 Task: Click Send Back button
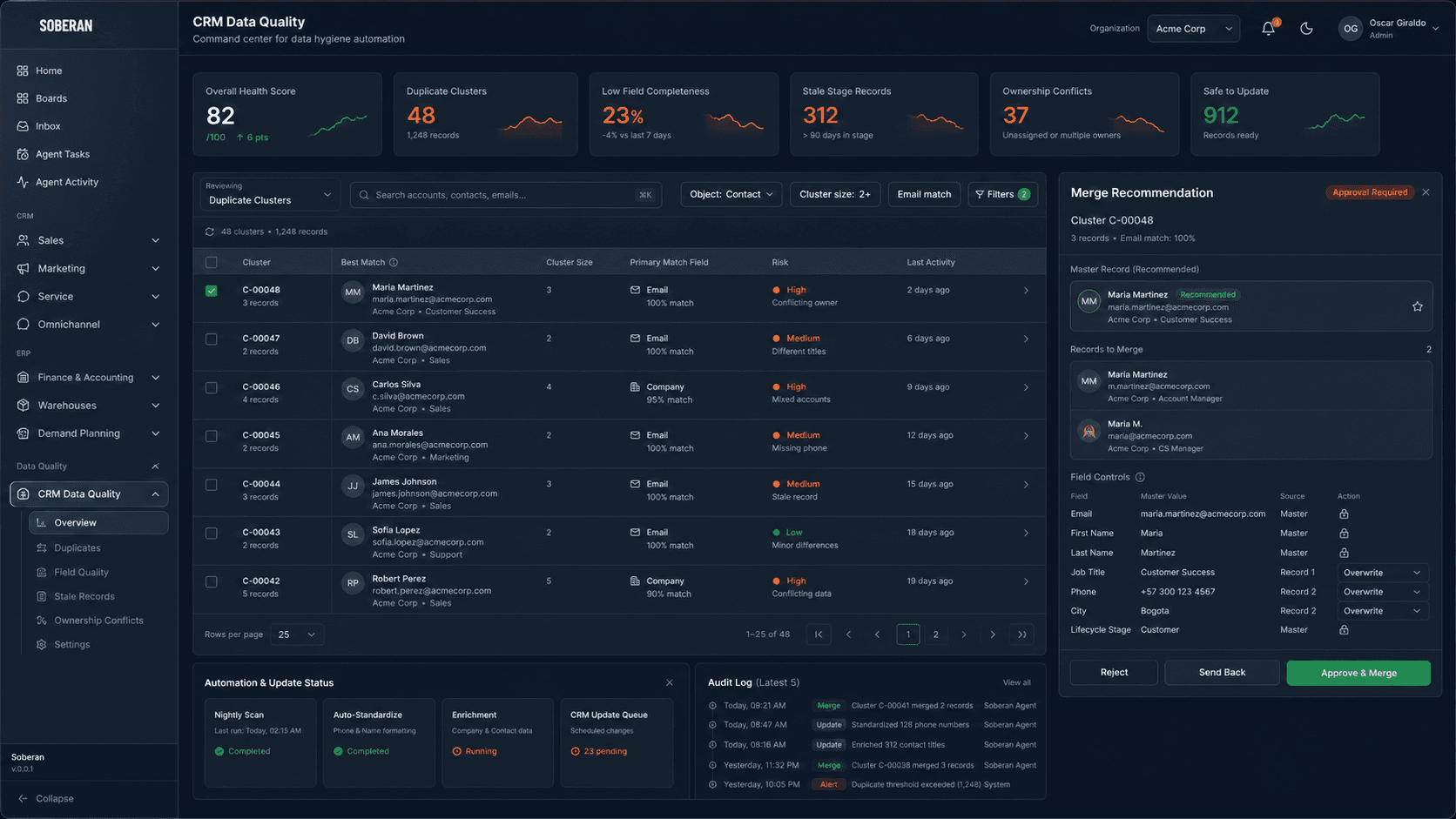[x=1222, y=673]
